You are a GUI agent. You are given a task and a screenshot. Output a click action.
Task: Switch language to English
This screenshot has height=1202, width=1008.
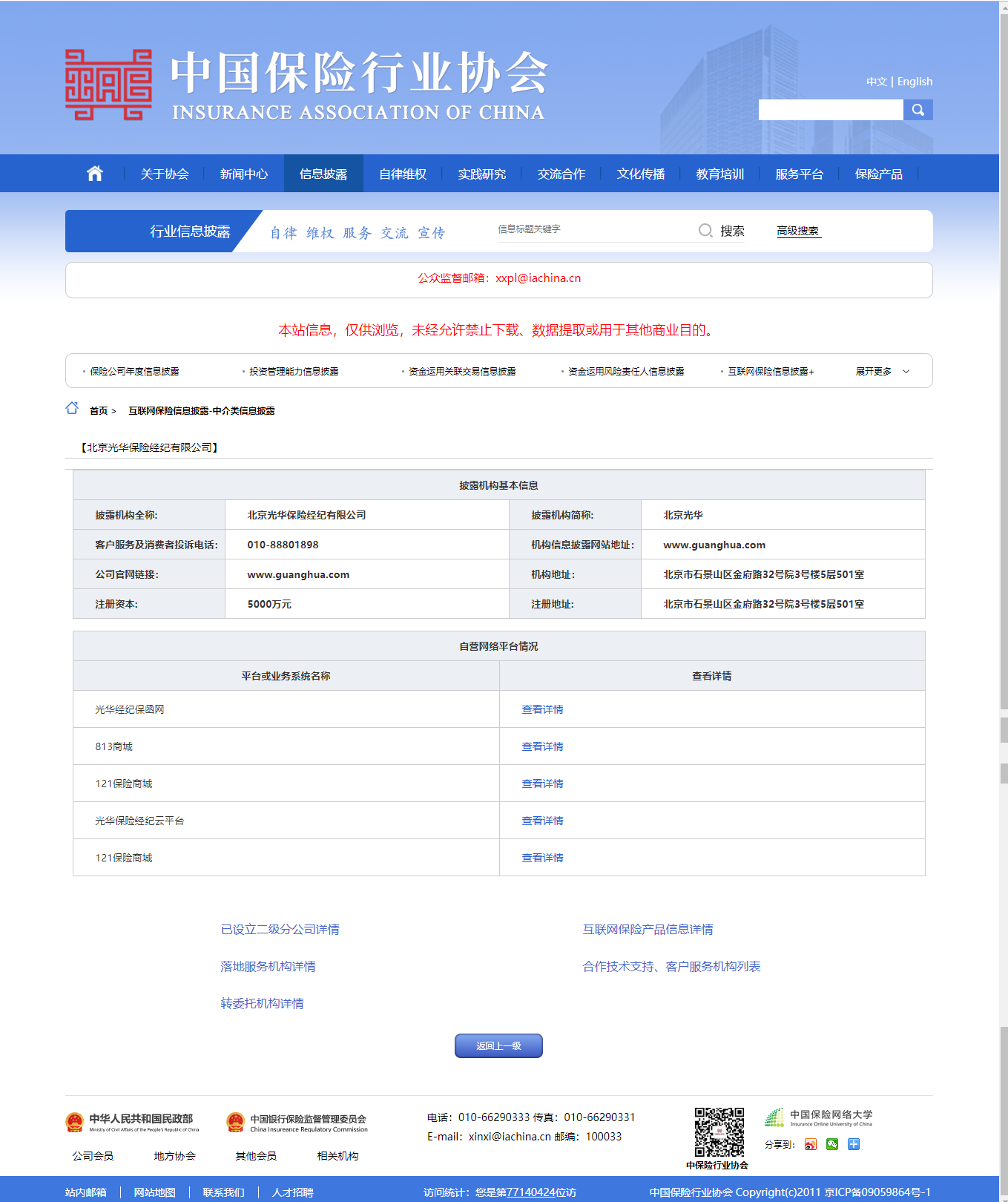pyautogui.click(x=915, y=82)
